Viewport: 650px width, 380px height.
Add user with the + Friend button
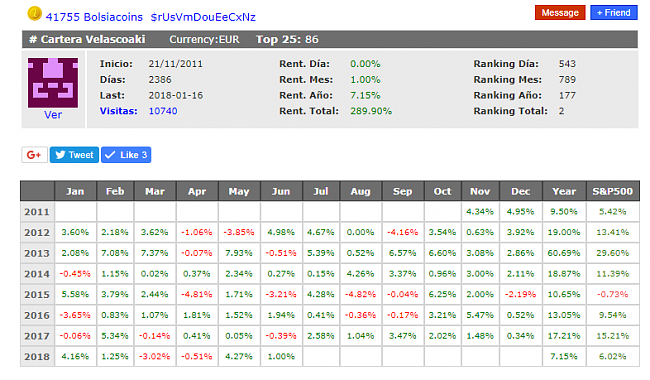point(614,13)
